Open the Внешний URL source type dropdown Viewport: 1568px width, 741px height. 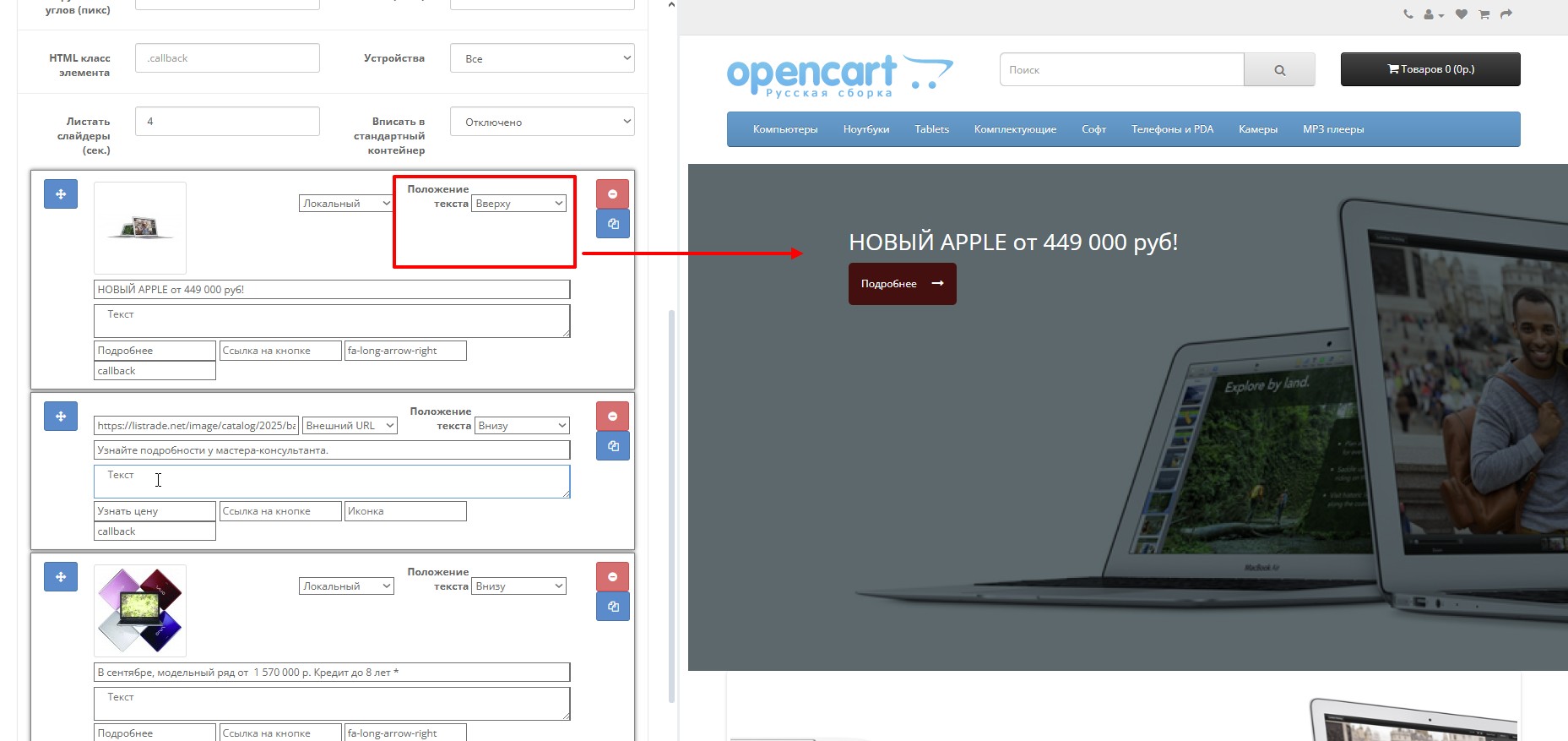tap(350, 426)
